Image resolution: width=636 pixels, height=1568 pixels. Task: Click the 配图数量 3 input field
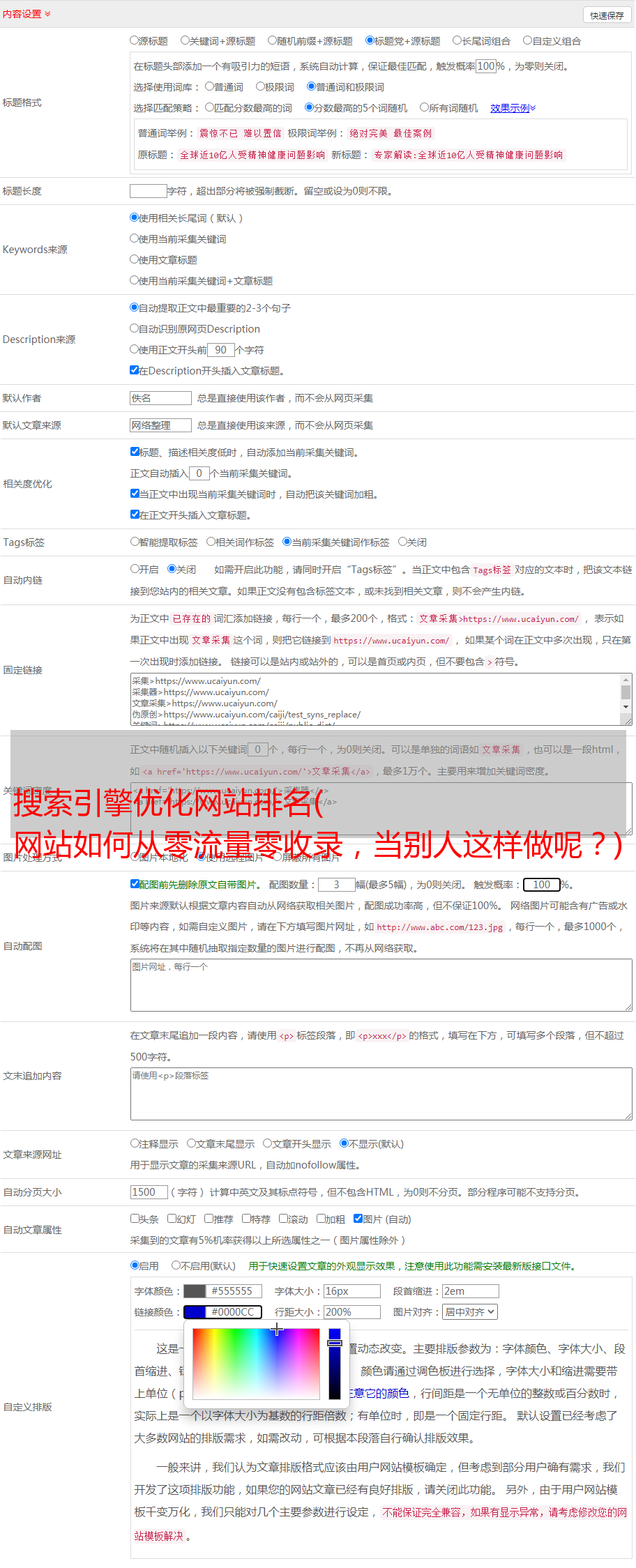[x=337, y=885]
